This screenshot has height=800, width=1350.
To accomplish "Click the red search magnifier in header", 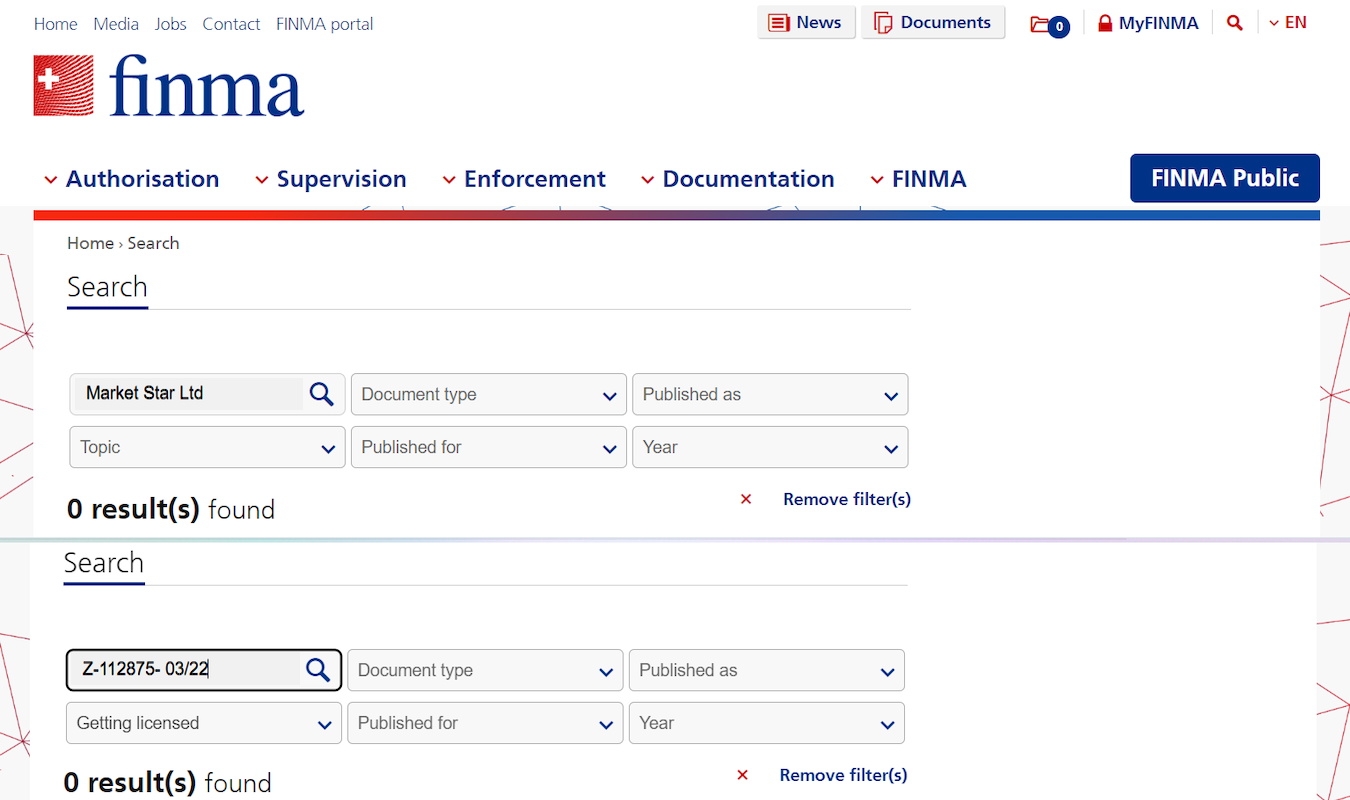I will (x=1235, y=23).
